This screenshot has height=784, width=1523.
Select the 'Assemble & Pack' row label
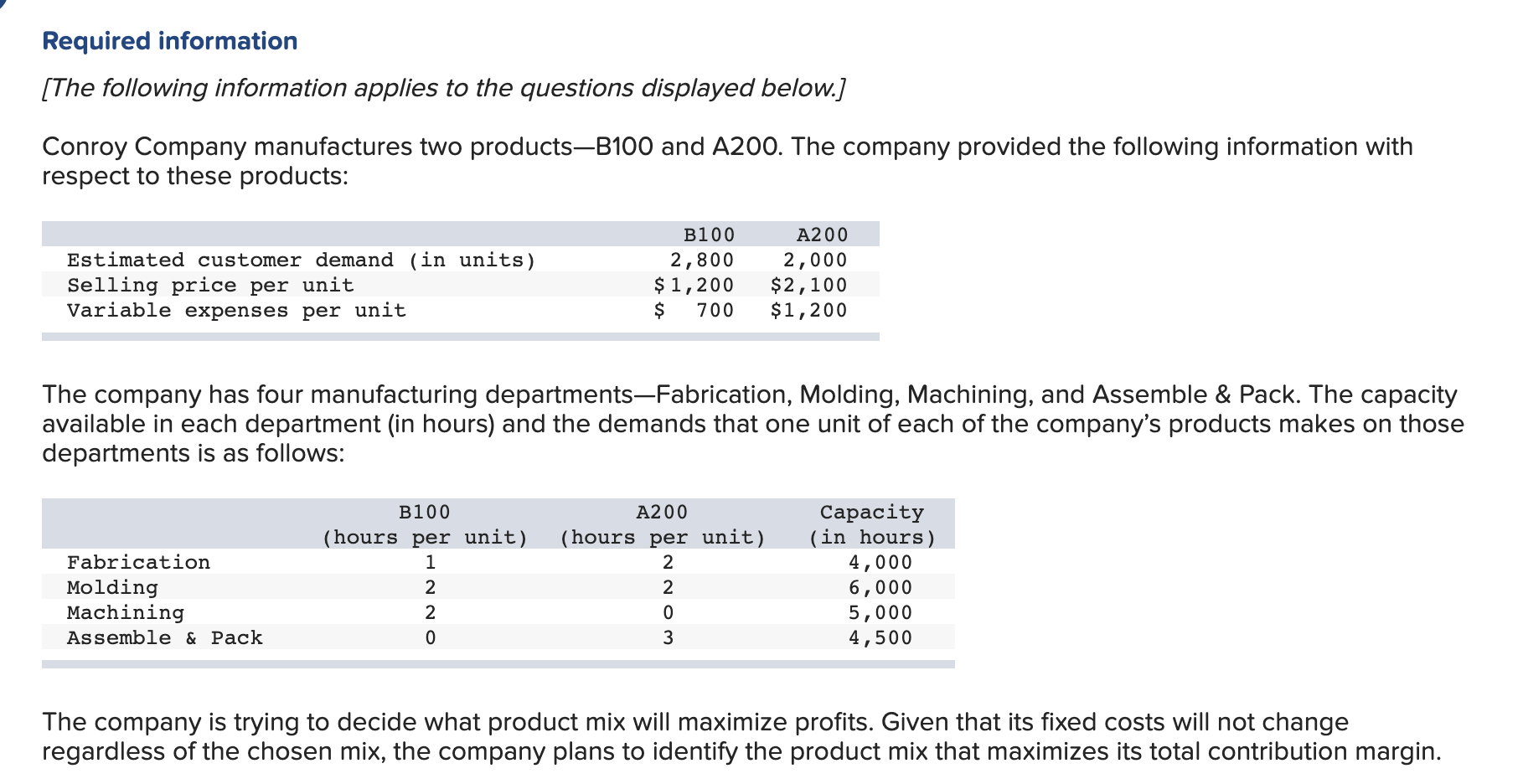coord(165,637)
